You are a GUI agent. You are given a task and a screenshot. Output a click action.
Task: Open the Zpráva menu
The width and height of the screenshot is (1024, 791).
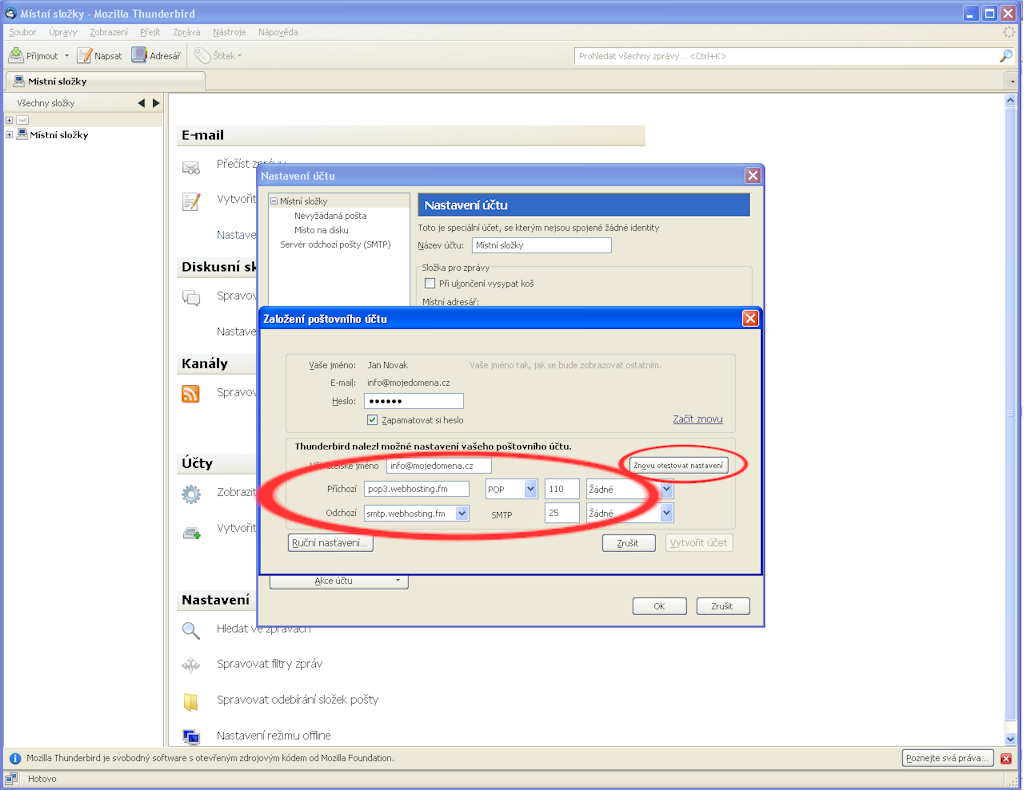(x=186, y=32)
